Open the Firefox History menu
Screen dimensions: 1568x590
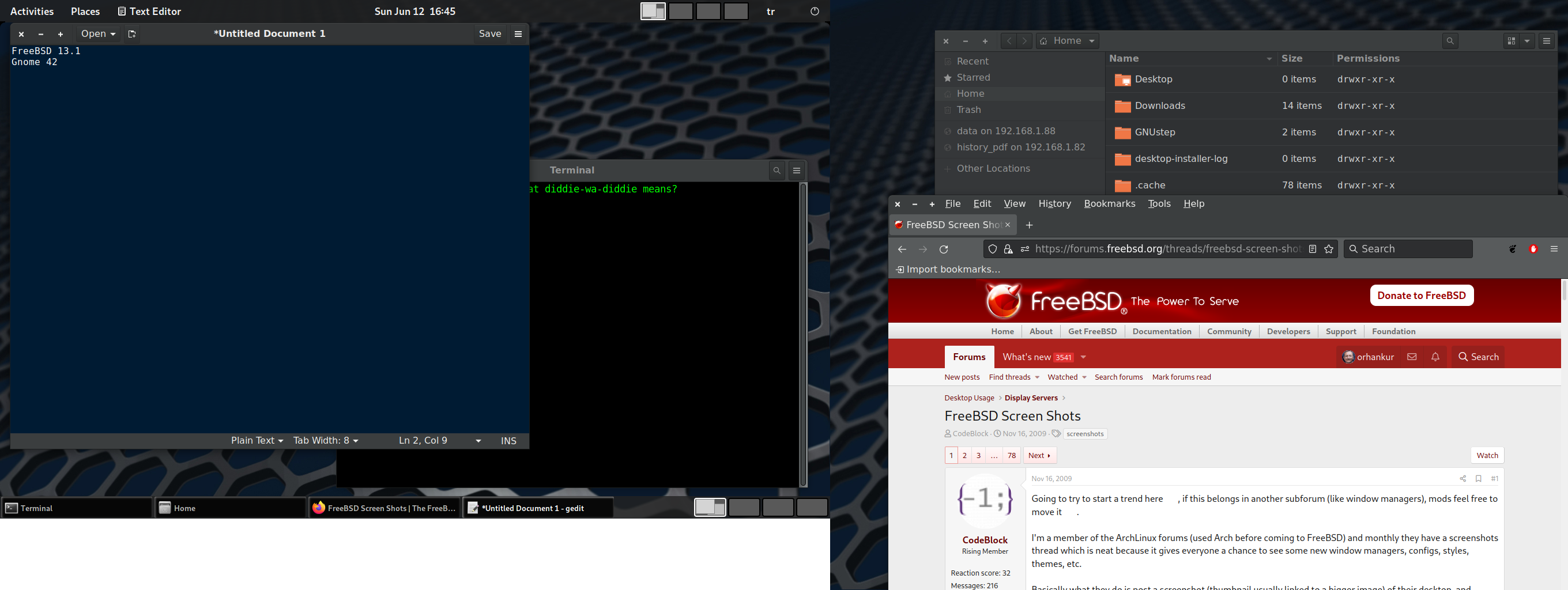click(x=1054, y=204)
